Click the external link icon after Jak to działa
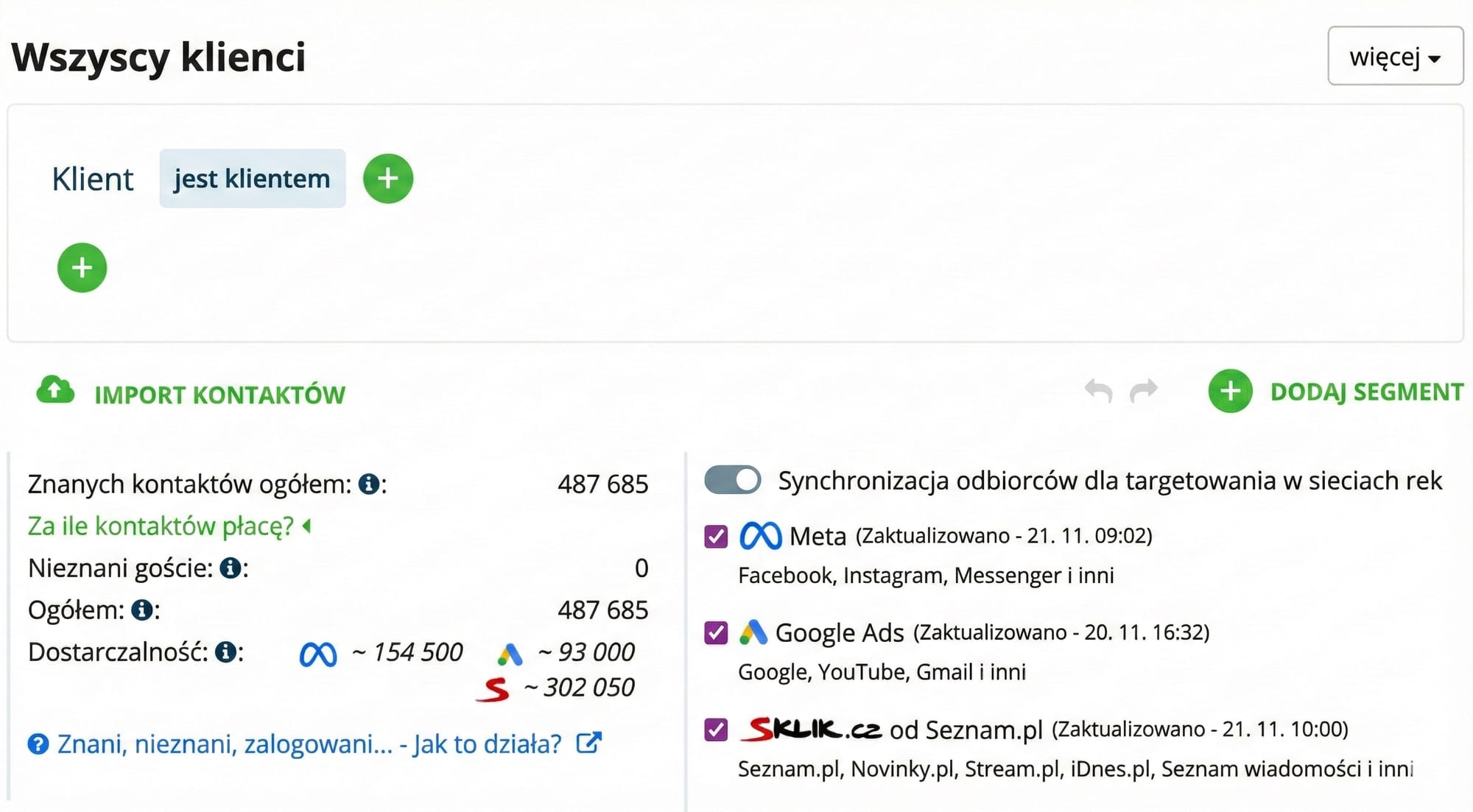The image size is (1473, 812). [x=587, y=743]
